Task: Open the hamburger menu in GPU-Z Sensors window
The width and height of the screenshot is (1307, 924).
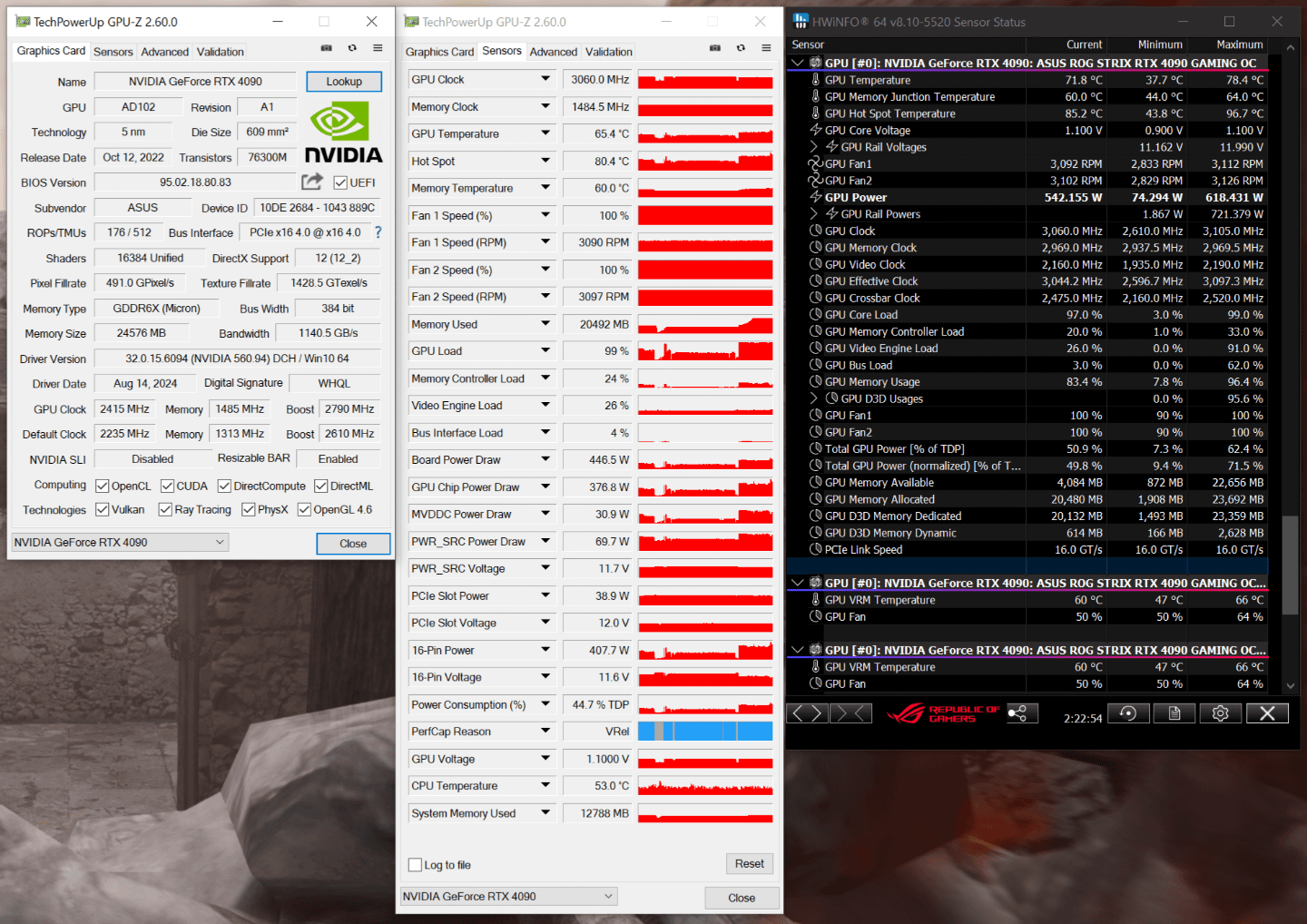Action: pyautogui.click(x=766, y=48)
